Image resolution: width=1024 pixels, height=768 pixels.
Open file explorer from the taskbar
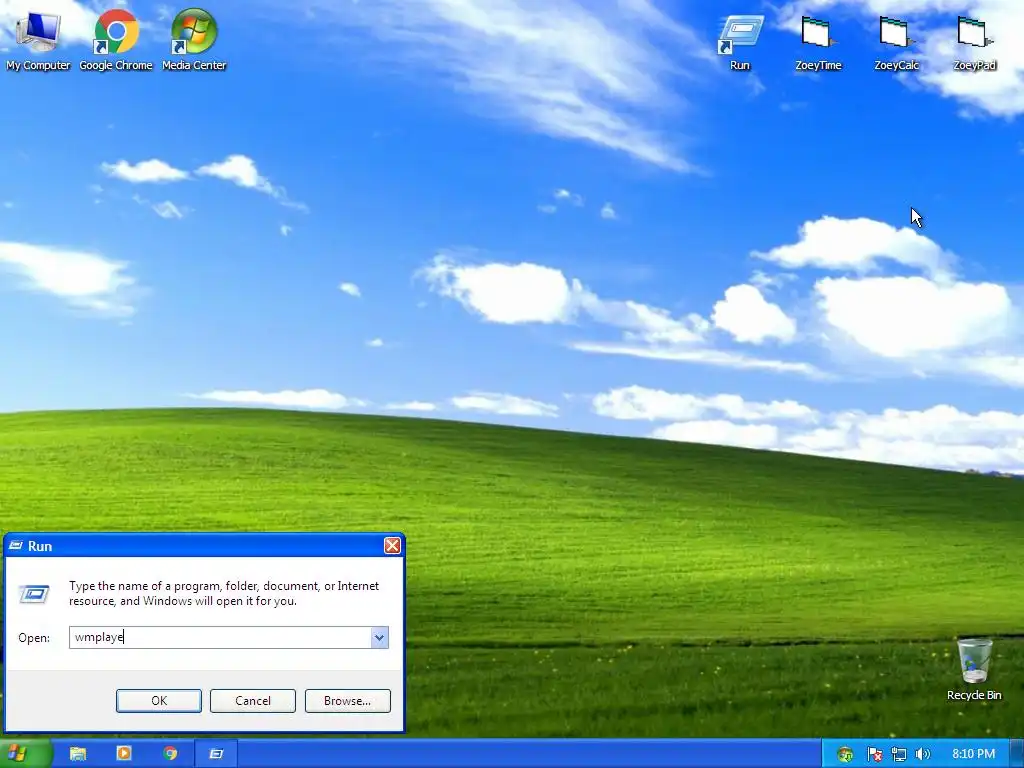pos(78,754)
